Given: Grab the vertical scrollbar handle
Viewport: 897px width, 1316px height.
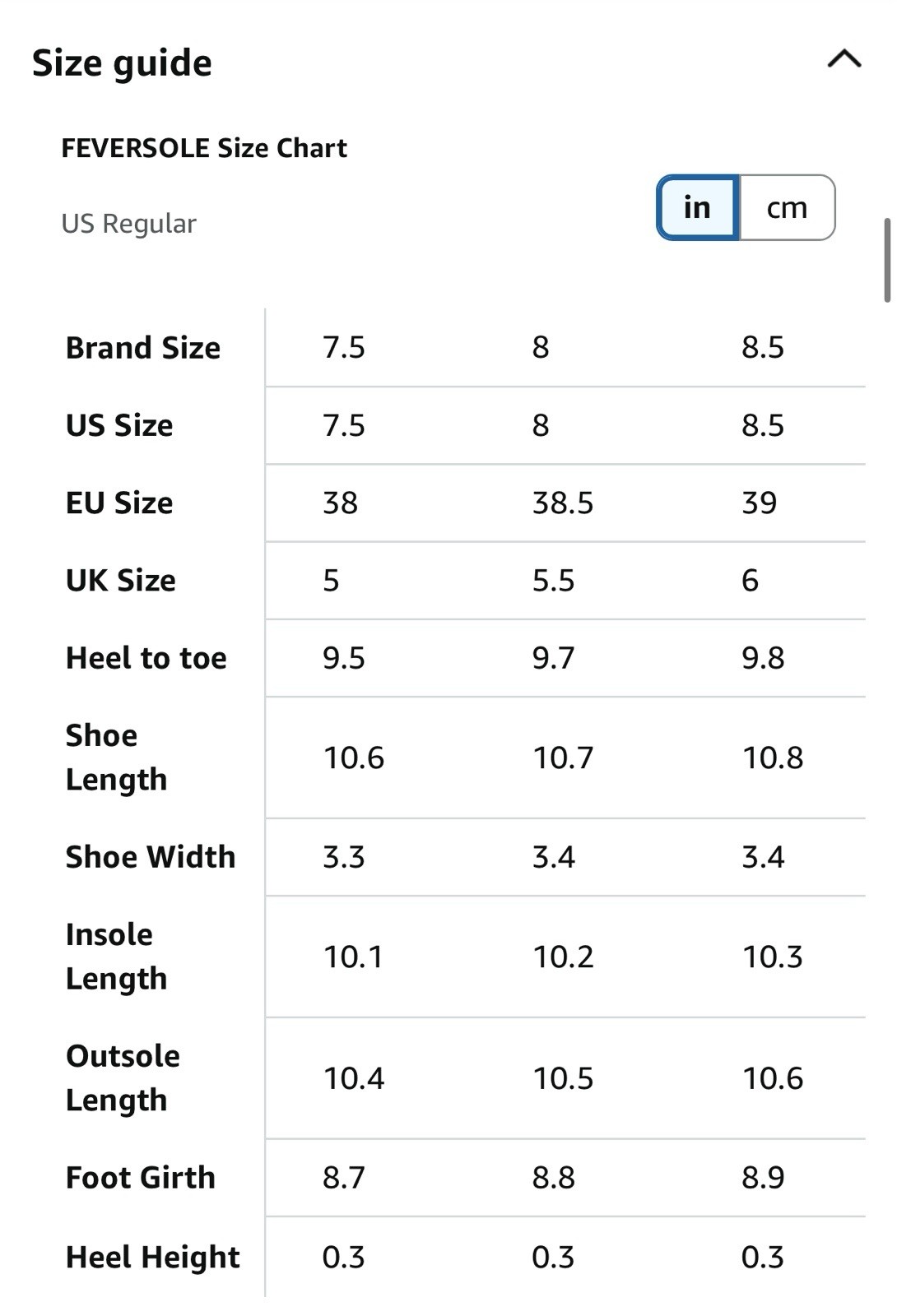Looking at the screenshot, I should [x=888, y=260].
